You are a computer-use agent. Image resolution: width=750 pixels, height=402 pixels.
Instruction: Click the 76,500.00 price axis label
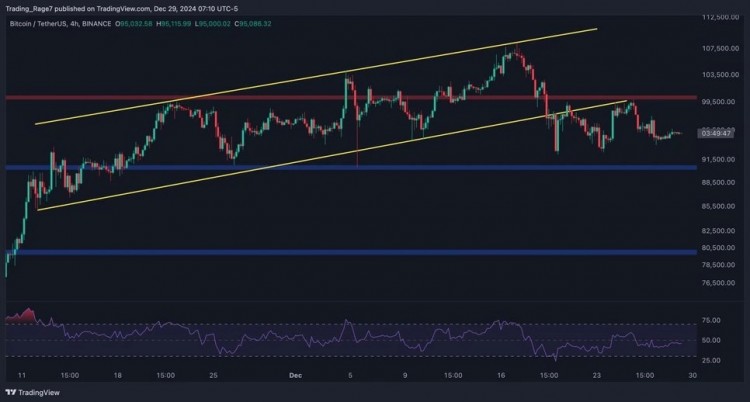pos(716,283)
